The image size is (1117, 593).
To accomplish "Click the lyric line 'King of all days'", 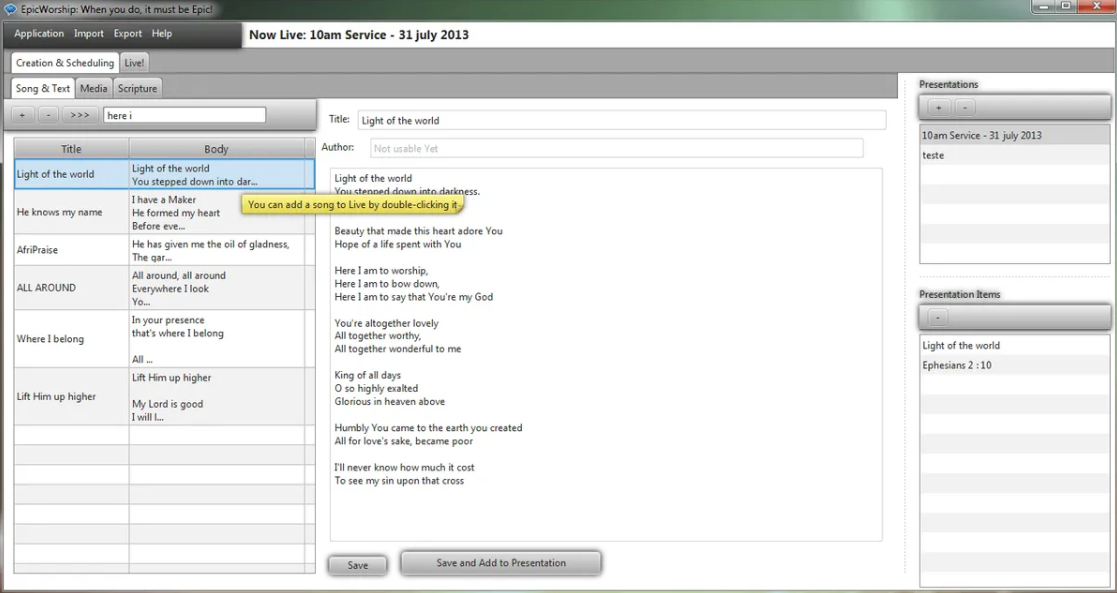I will point(368,376).
